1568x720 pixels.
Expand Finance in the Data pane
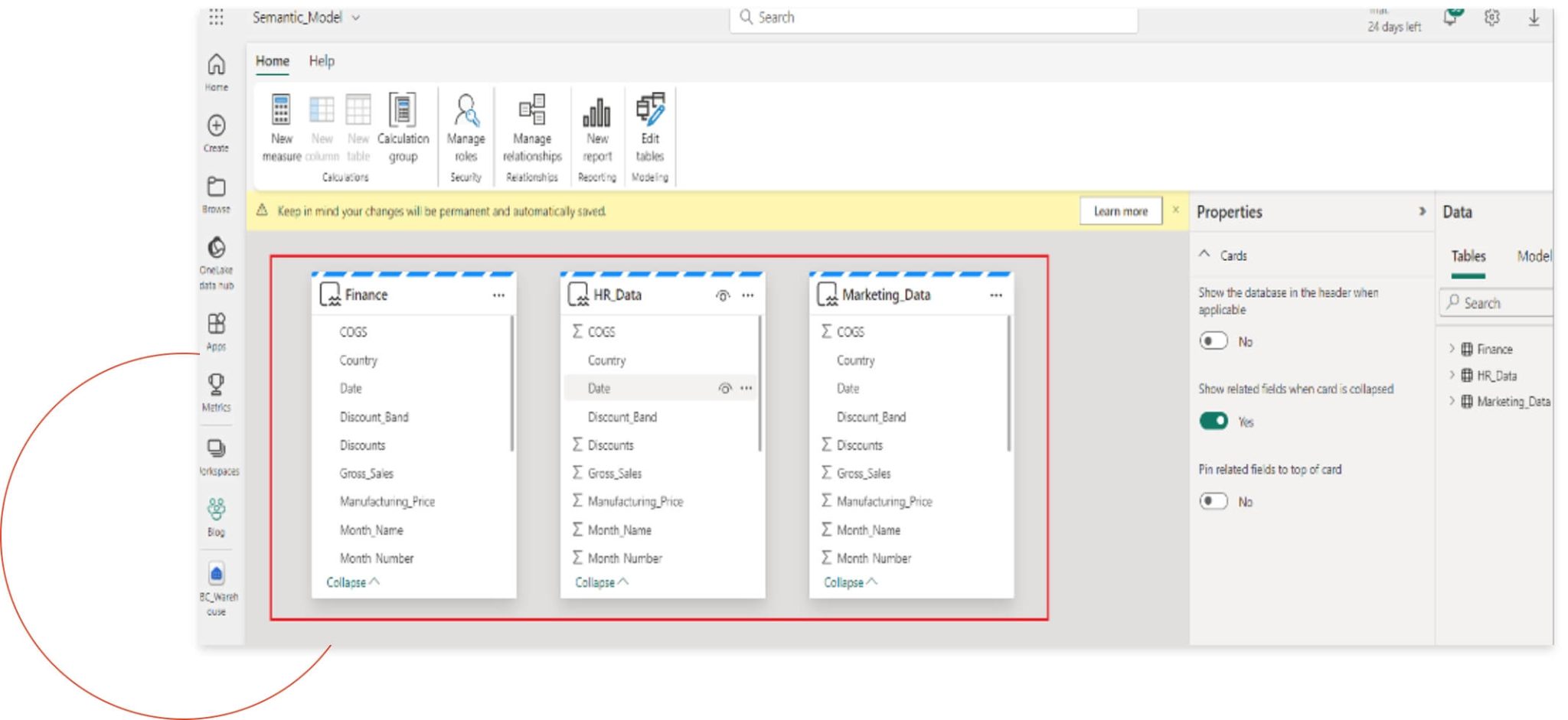pyautogui.click(x=1452, y=349)
